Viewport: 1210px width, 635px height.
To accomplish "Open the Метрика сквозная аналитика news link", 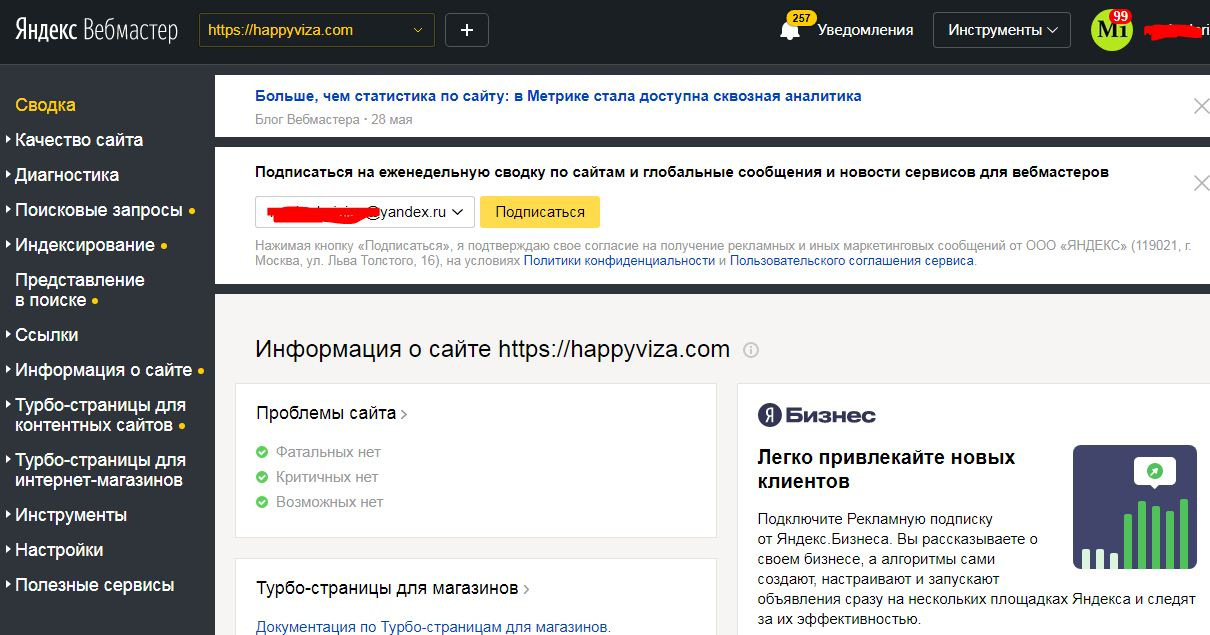I will click(x=558, y=96).
